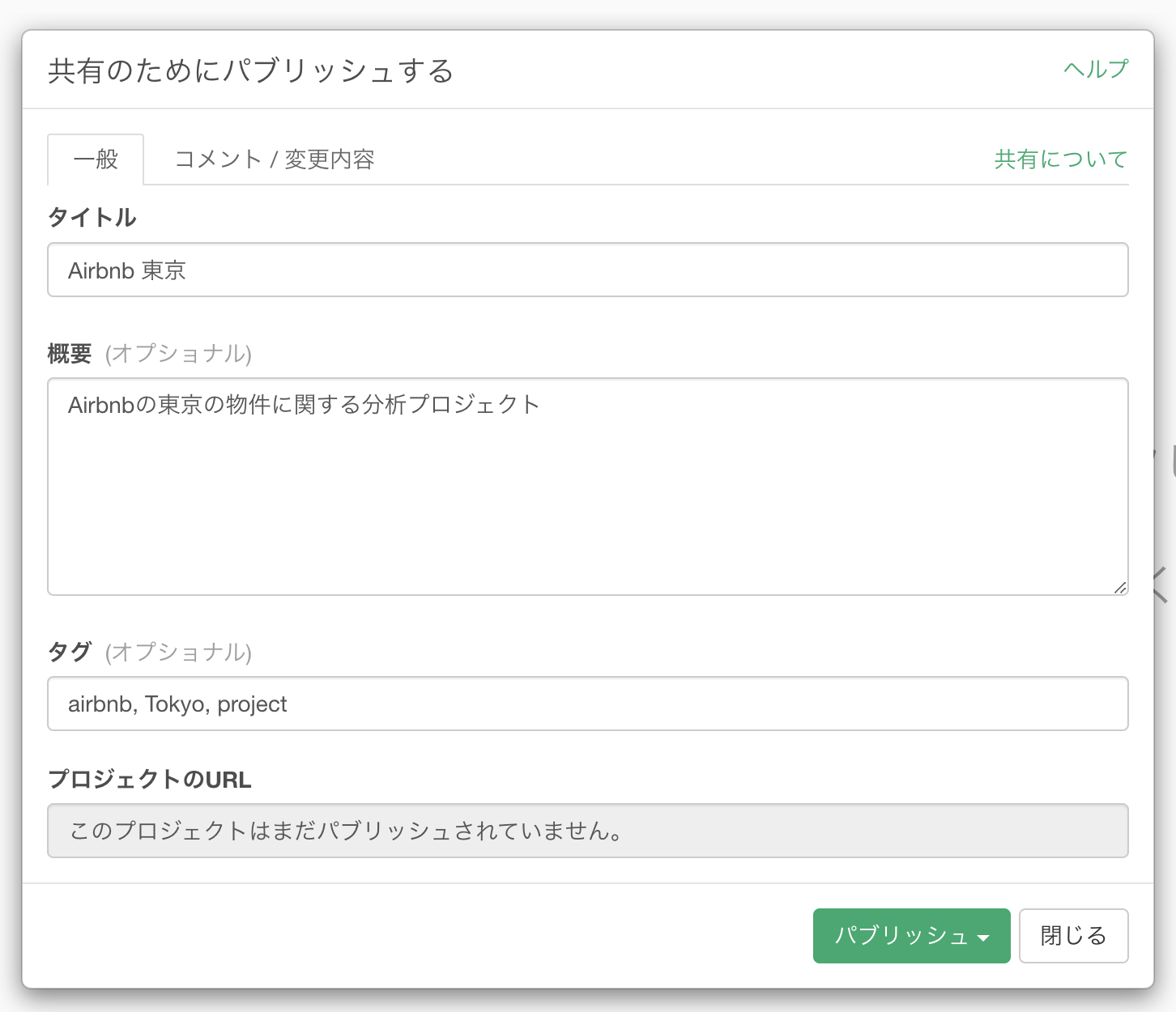Image resolution: width=1176 pixels, height=1012 pixels.
Task: Select the プロジェクトのURL read-only field
Action: tap(588, 831)
